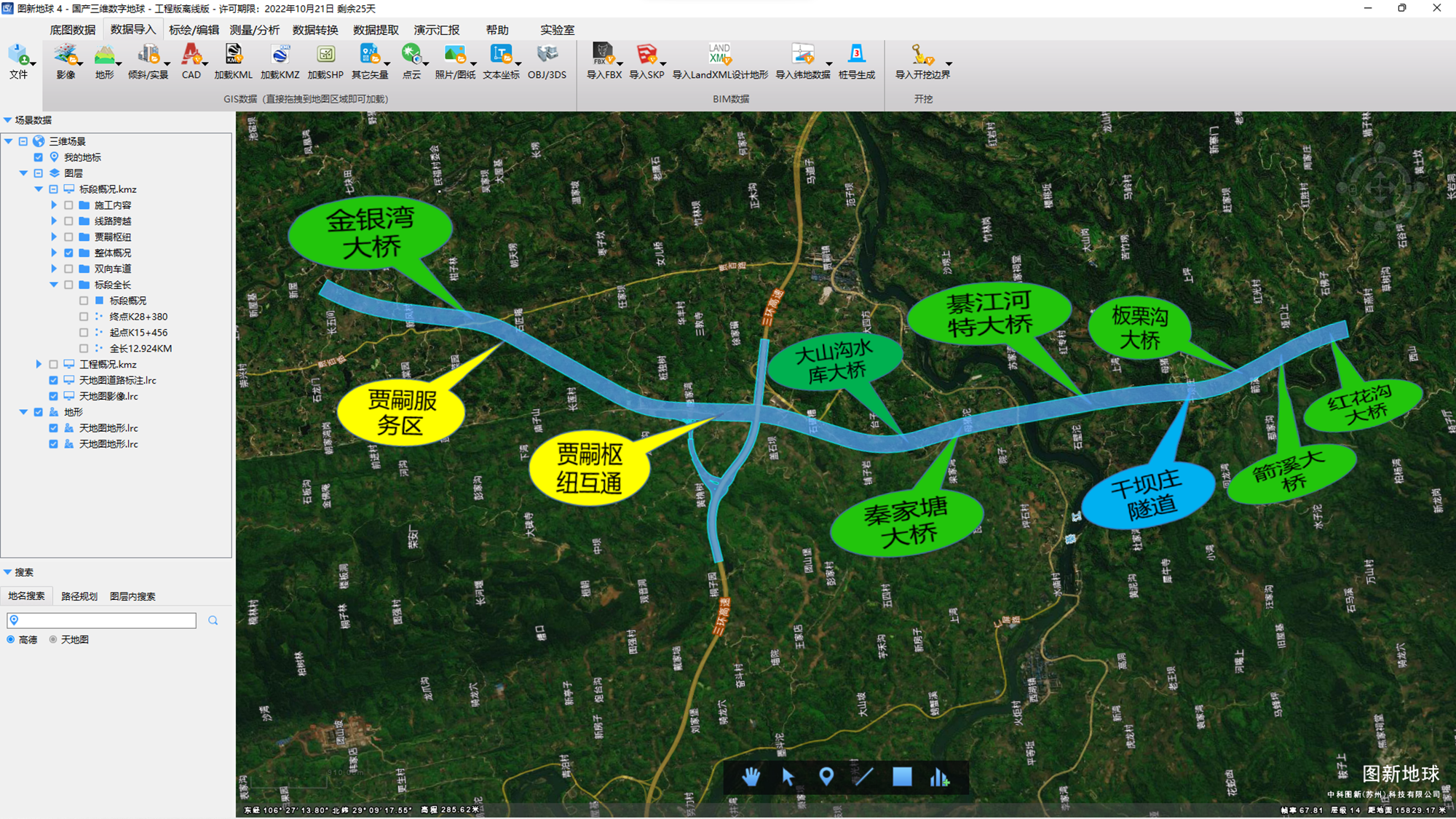Switch to the 路径规划 search tab
This screenshot has height=819, width=1456.
(79, 596)
